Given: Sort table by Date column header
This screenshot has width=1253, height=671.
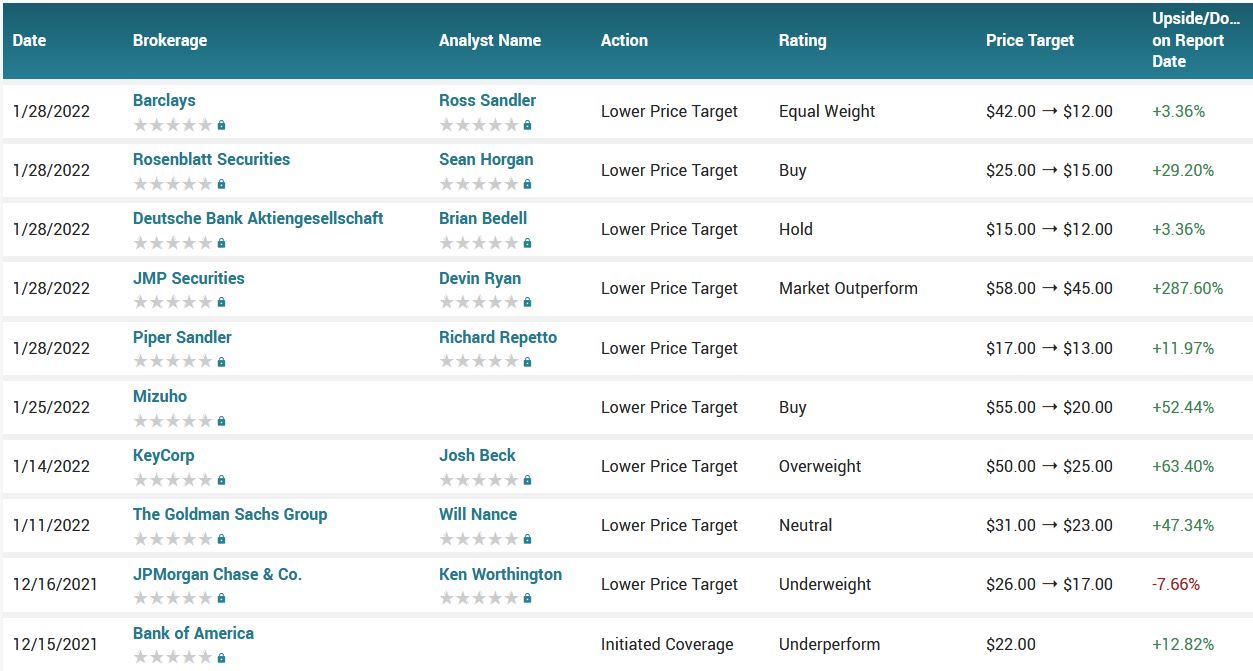Looking at the screenshot, I should click(x=30, y=41).
